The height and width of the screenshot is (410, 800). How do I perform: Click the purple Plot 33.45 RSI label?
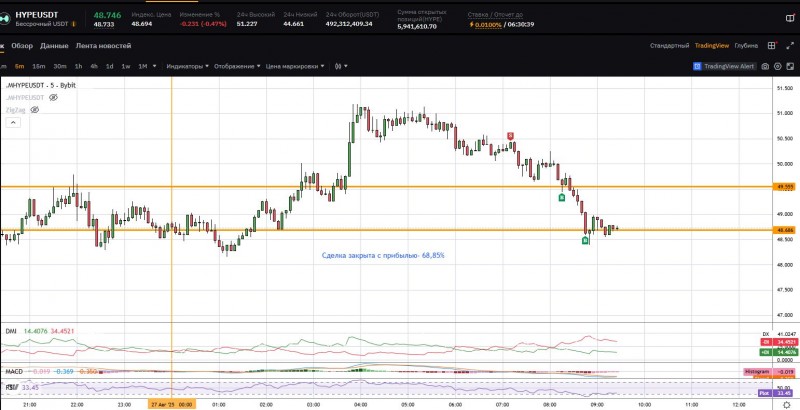(x=777, y=393)
